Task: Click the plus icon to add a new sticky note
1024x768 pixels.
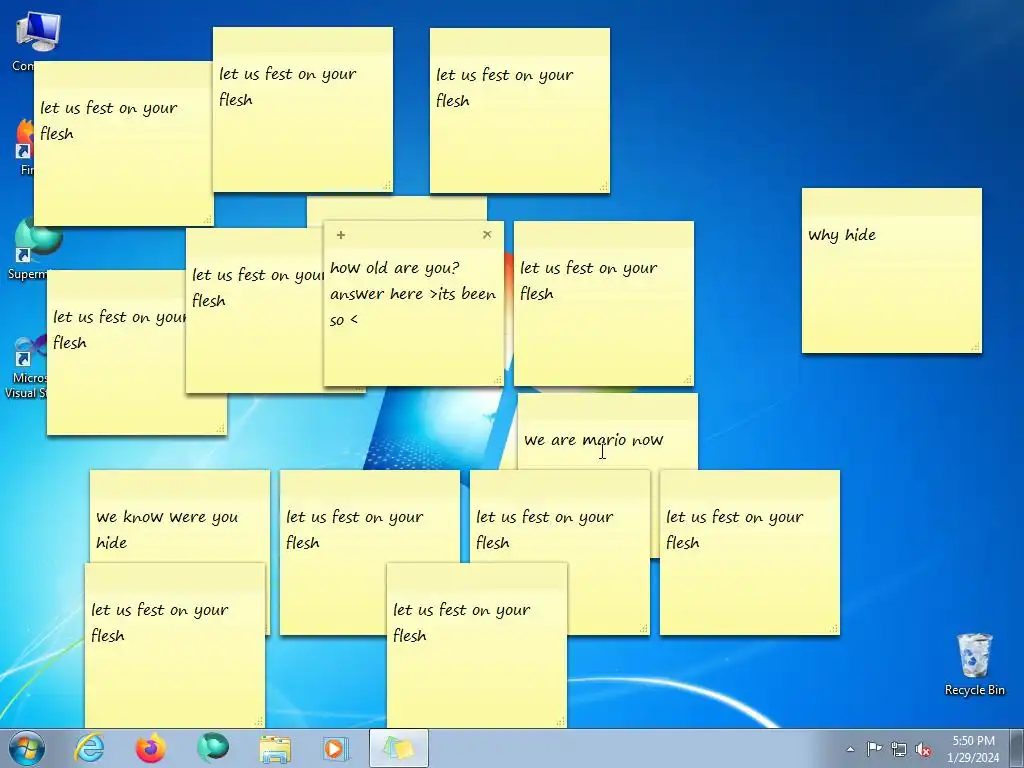Action: coord(340,235)
